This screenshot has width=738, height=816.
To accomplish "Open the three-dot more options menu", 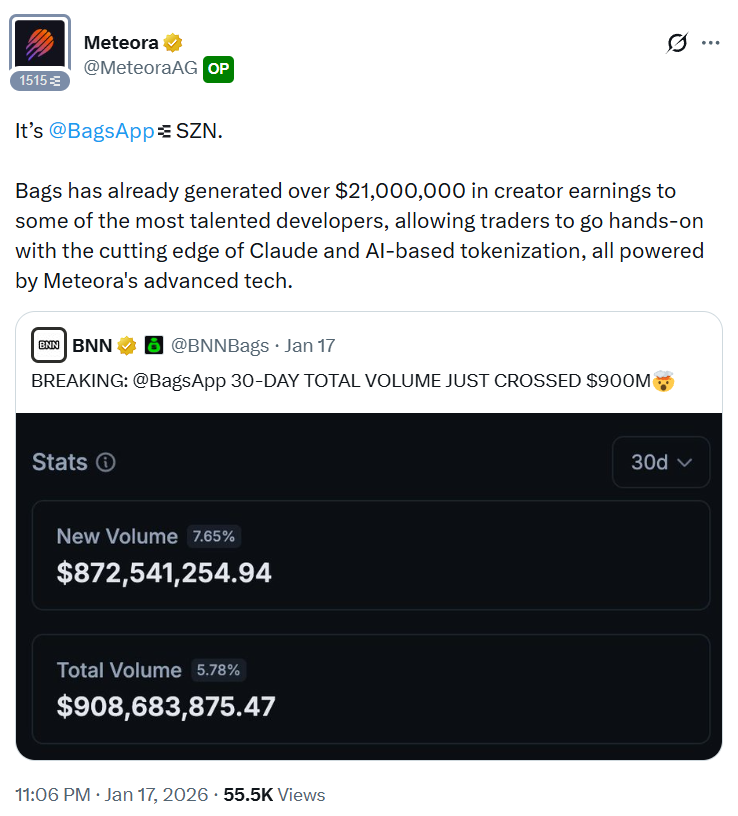I will pyautogui.click(x=711, y=43).
